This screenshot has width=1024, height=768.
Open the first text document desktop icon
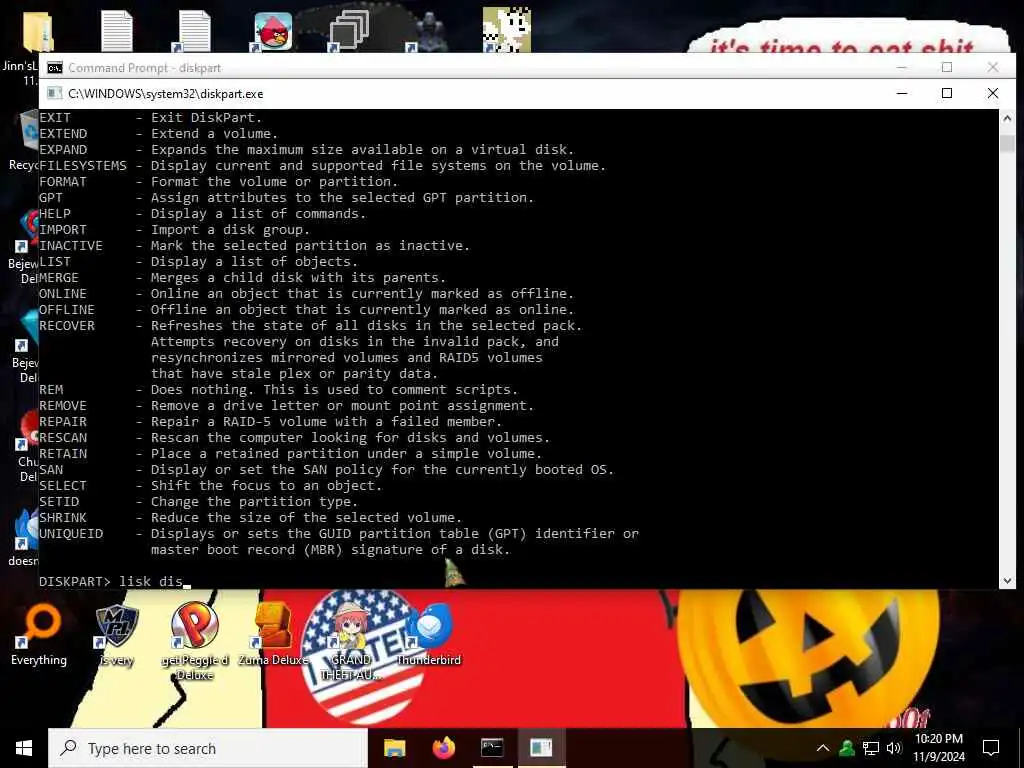tap(116, 31)
